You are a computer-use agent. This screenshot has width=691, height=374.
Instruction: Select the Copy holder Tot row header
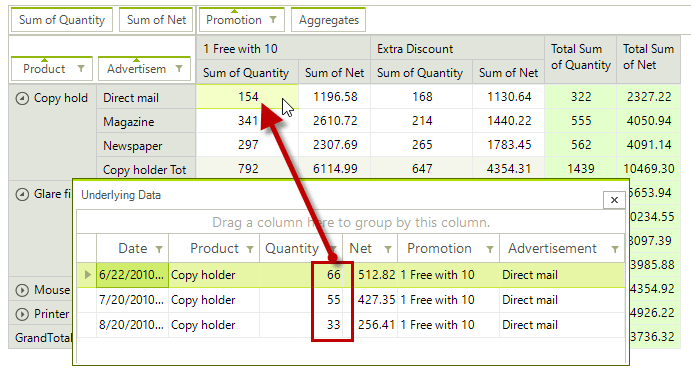click(146, 169)
